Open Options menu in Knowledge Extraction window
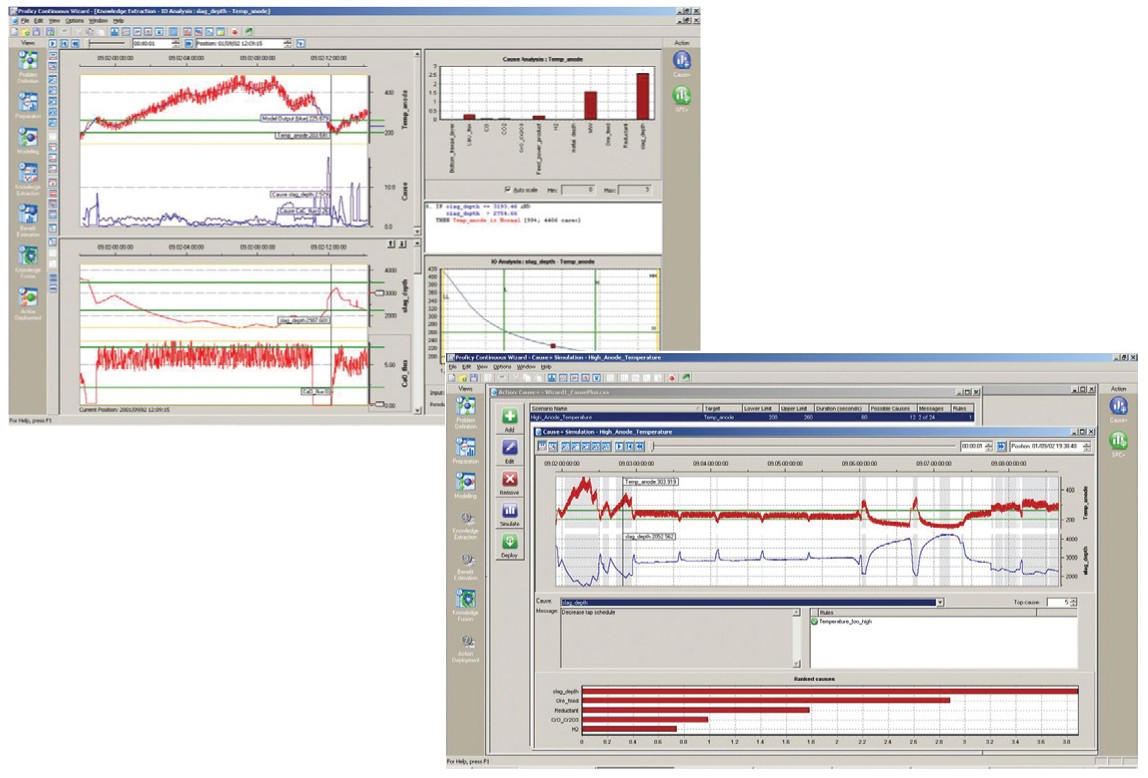This screenshot has width=1148, height=778. click(75, 20)
